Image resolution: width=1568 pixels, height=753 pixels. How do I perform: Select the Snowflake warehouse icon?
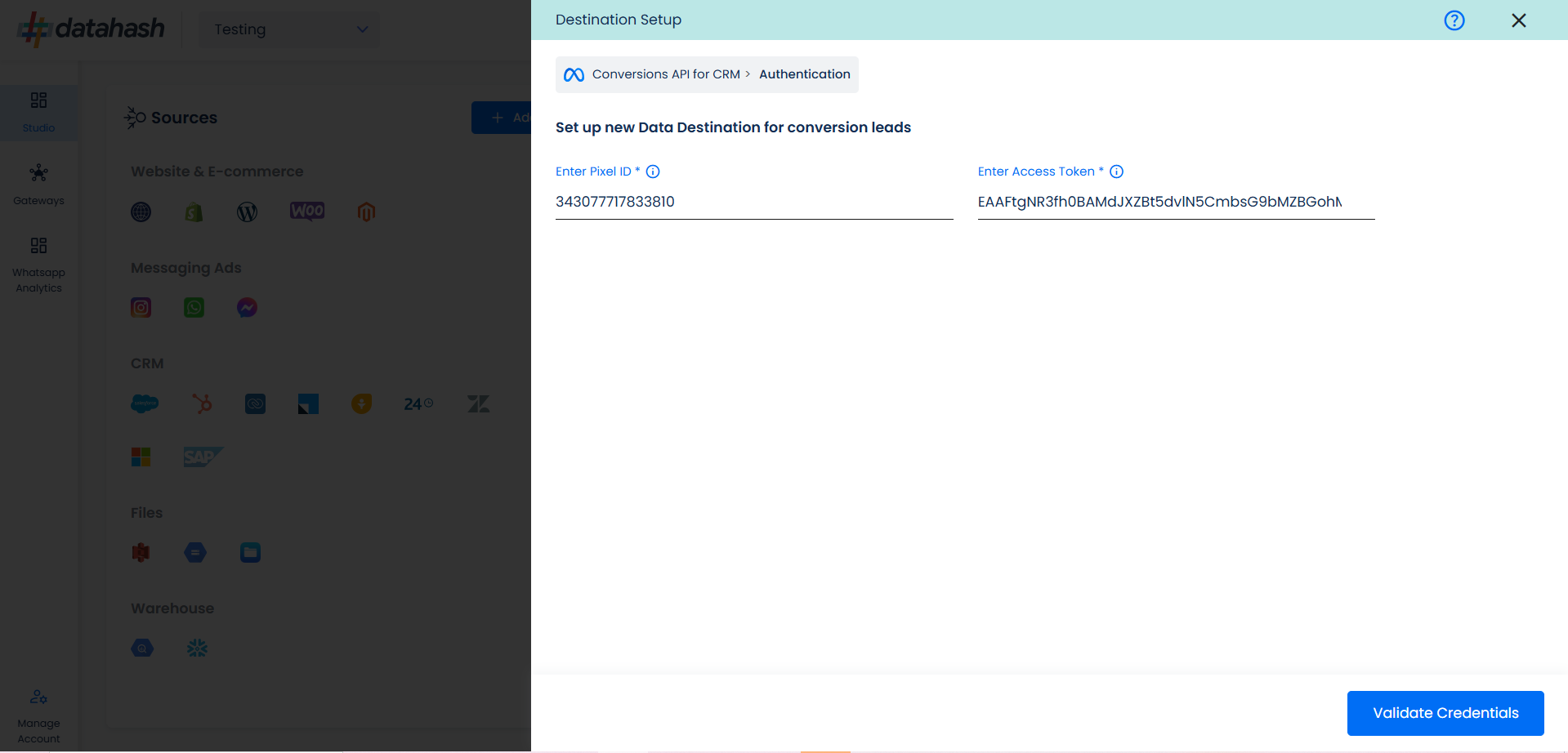pyautogui.click(x=197, y=648)
